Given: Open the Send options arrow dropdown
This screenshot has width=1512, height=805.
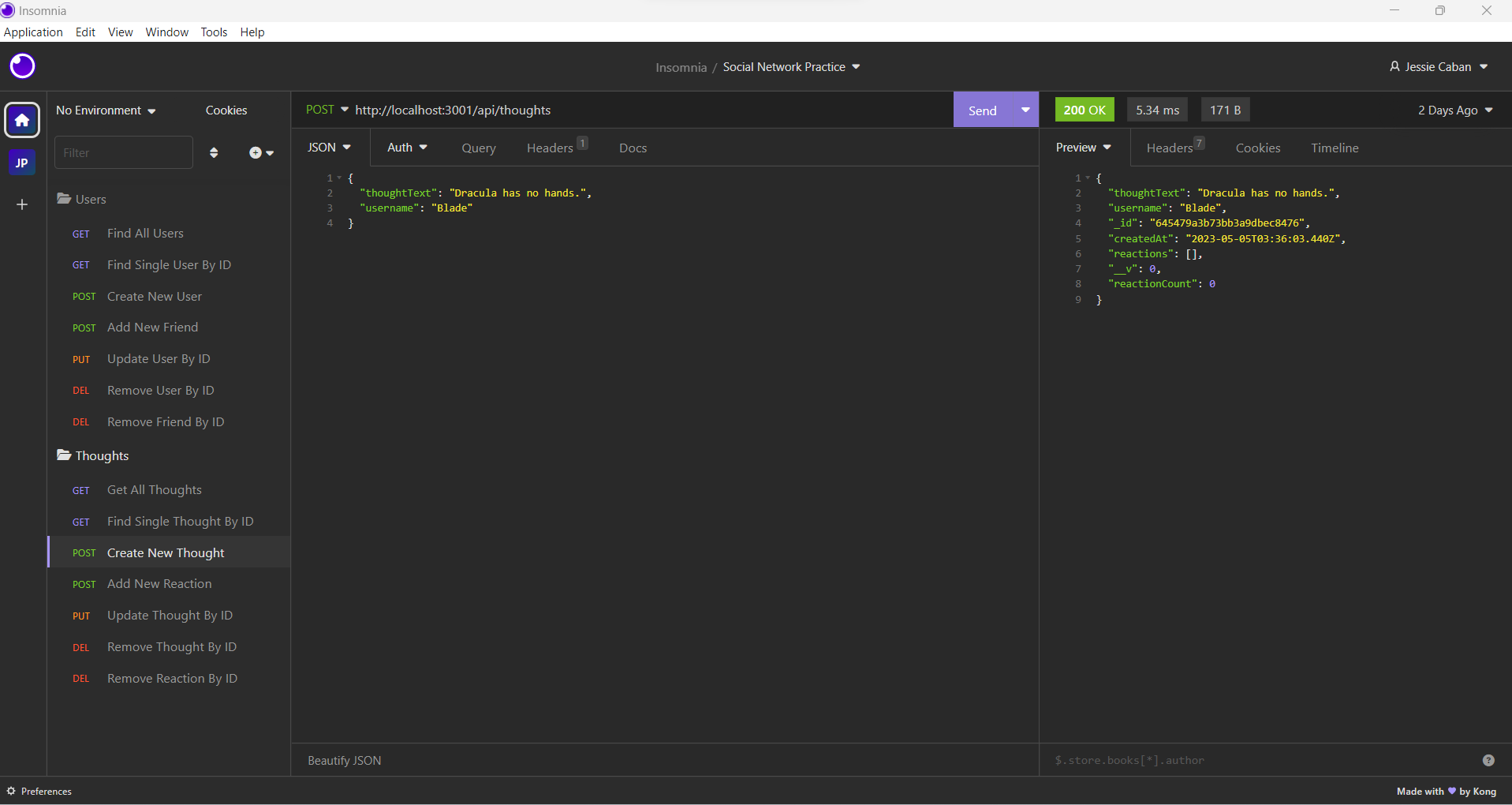Looking at the screenshot, I should click(x=1025, y=110).
